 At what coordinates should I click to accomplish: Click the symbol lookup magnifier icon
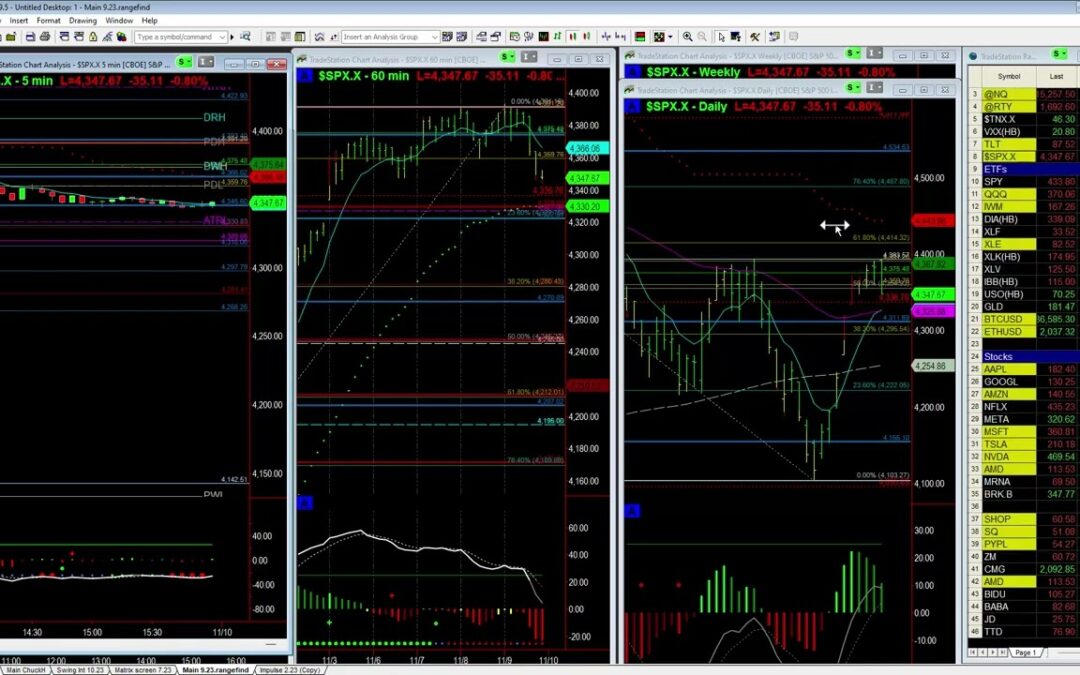pyautogui.click(x=245, y=37)
